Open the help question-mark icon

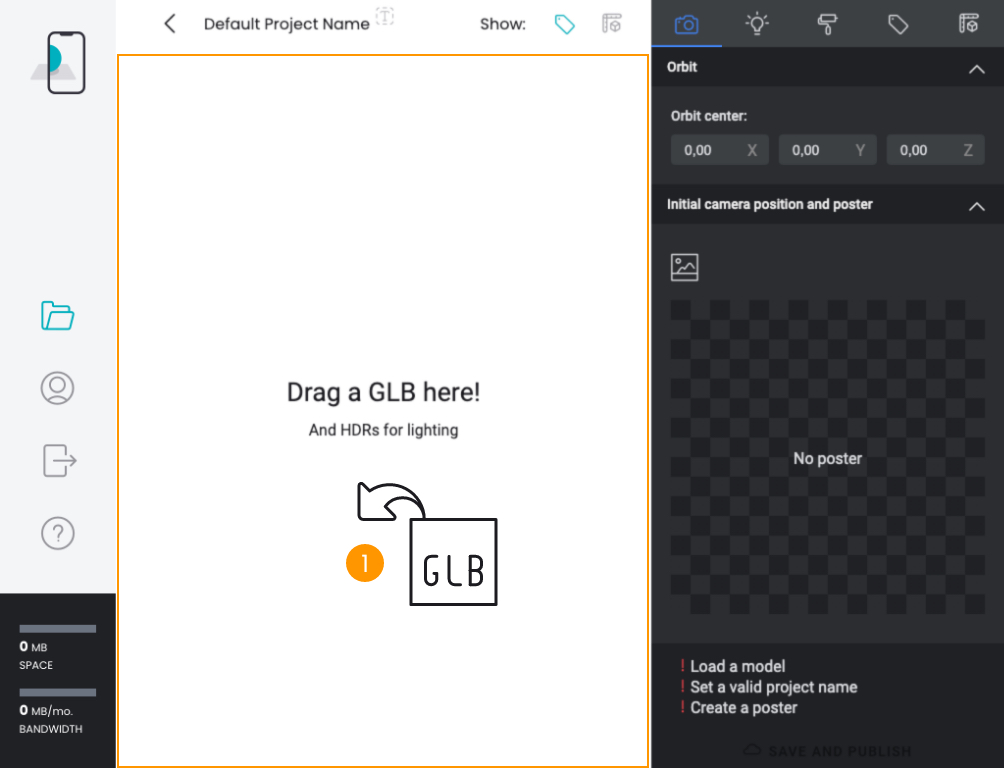tap(57, 533)
